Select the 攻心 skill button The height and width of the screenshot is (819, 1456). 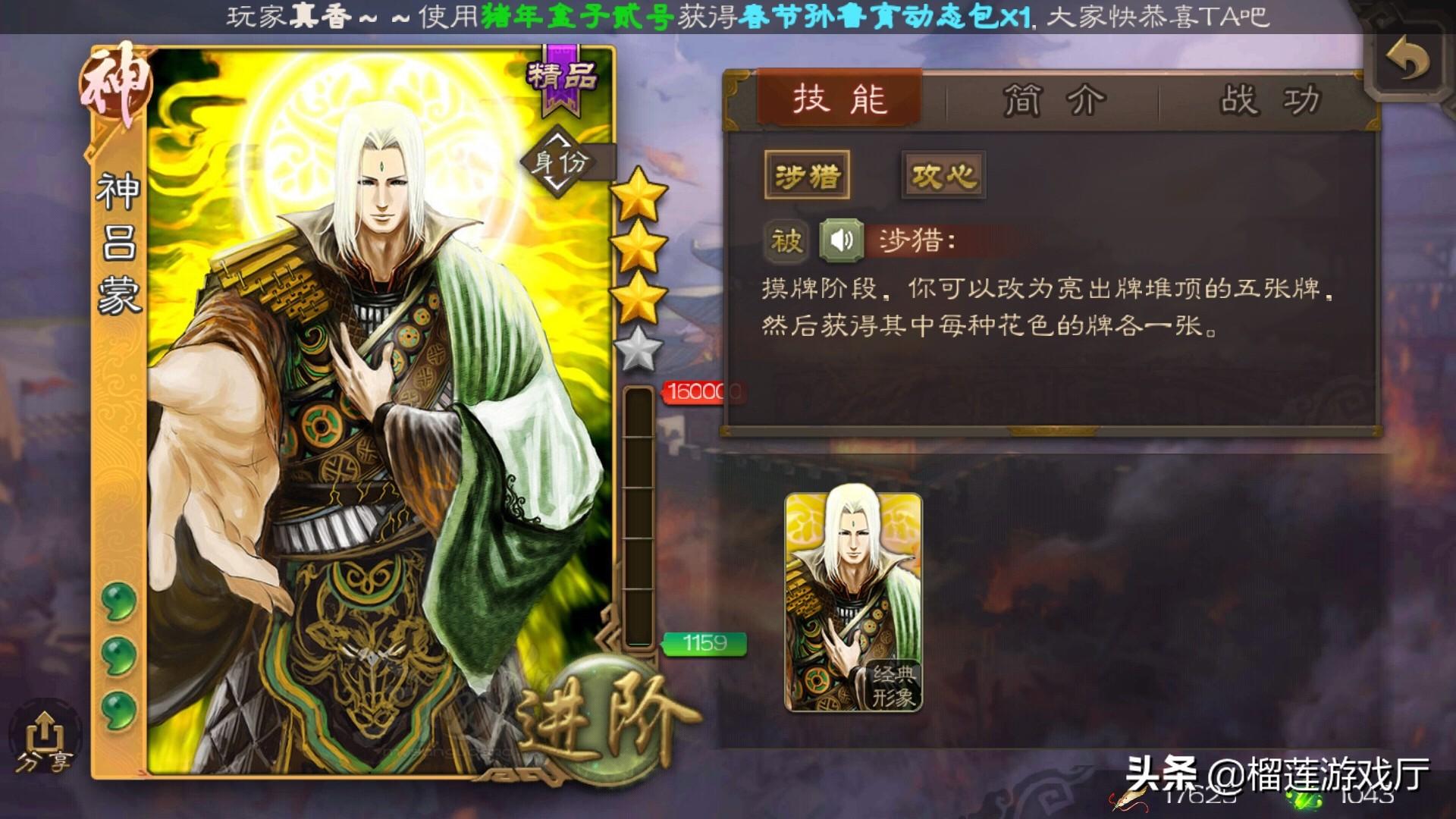pyautogui.click(x=943, y=176)
